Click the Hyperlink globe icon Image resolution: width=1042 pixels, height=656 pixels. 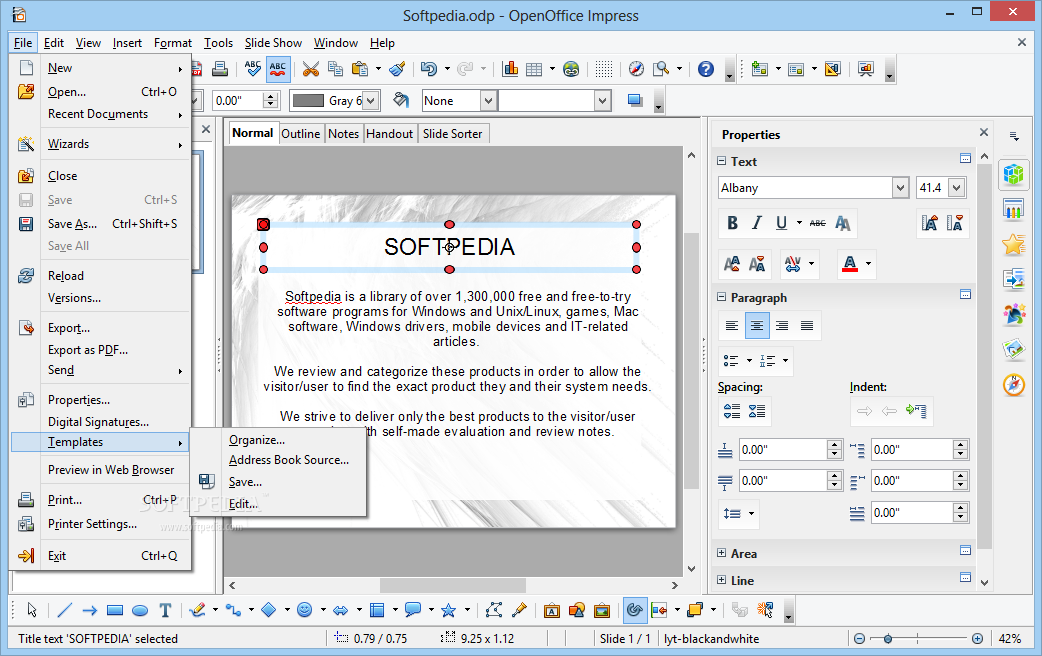(571, 68)
